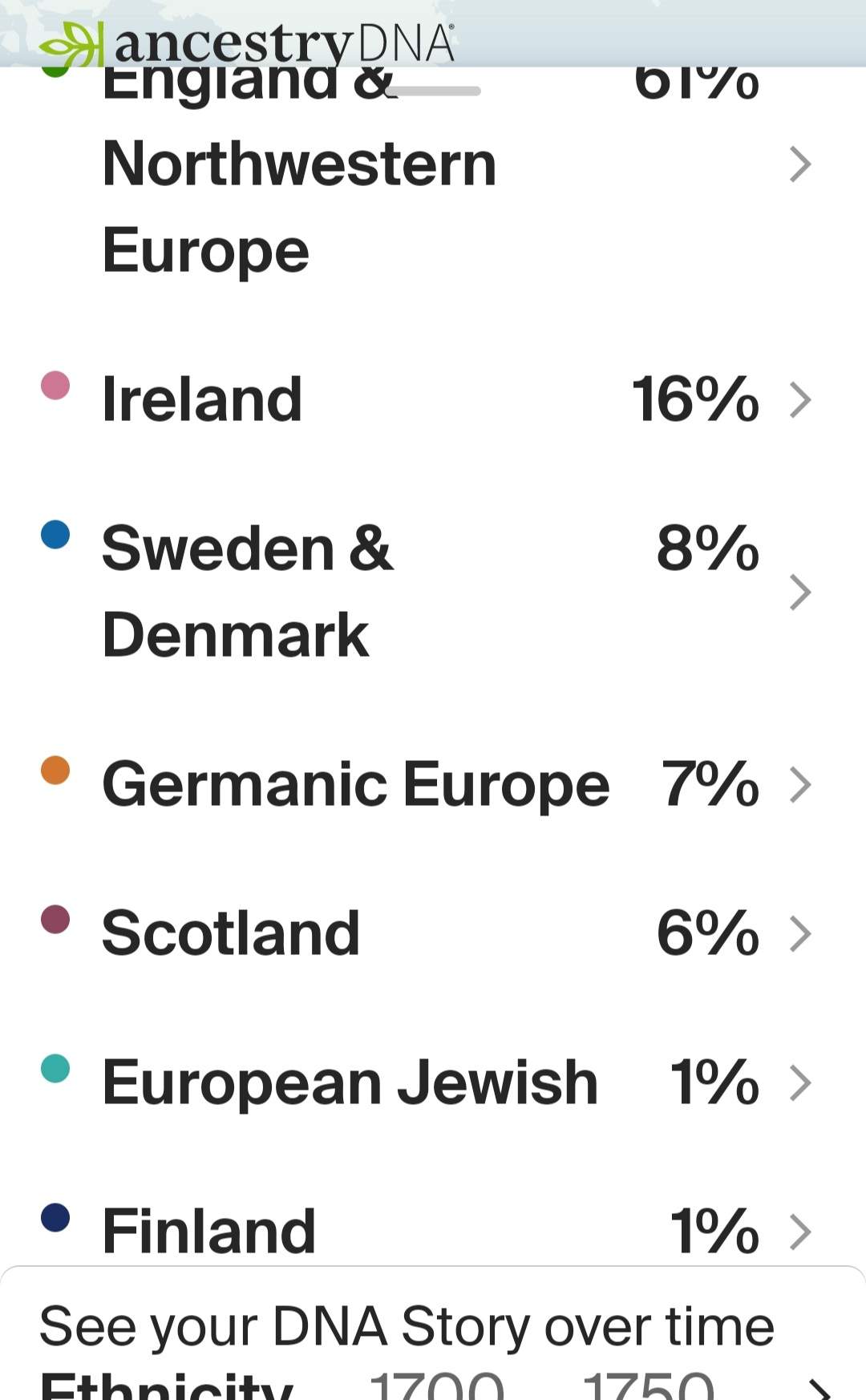Expand Germanic Europe chevron arrow
This screenshot has width=866, height=1400.
click(x=800, y=784)
